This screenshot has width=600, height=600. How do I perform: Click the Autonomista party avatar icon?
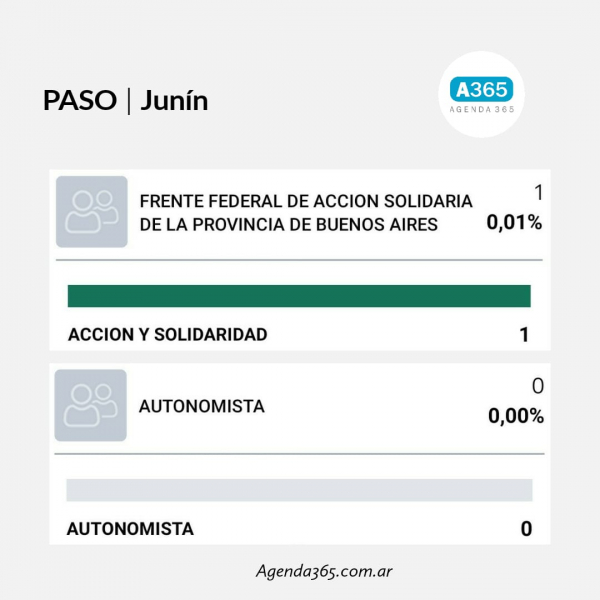[x=91, y=405]
